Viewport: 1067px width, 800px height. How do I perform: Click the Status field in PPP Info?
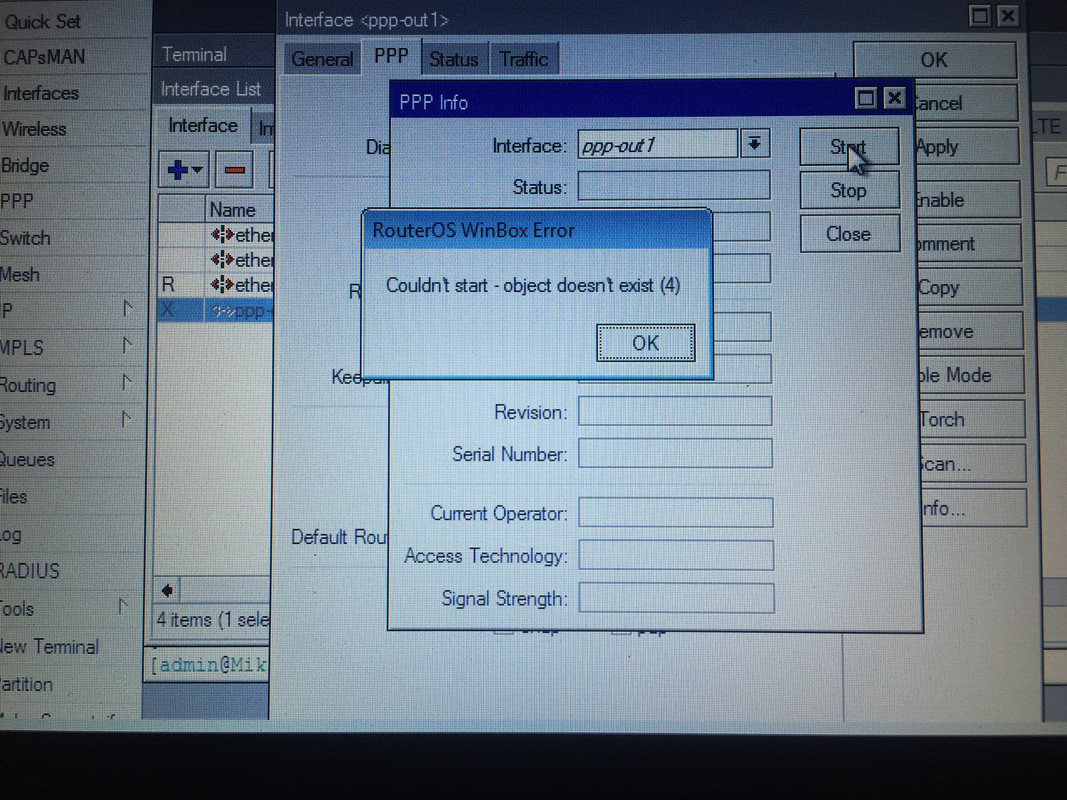[x=674, y=185]
